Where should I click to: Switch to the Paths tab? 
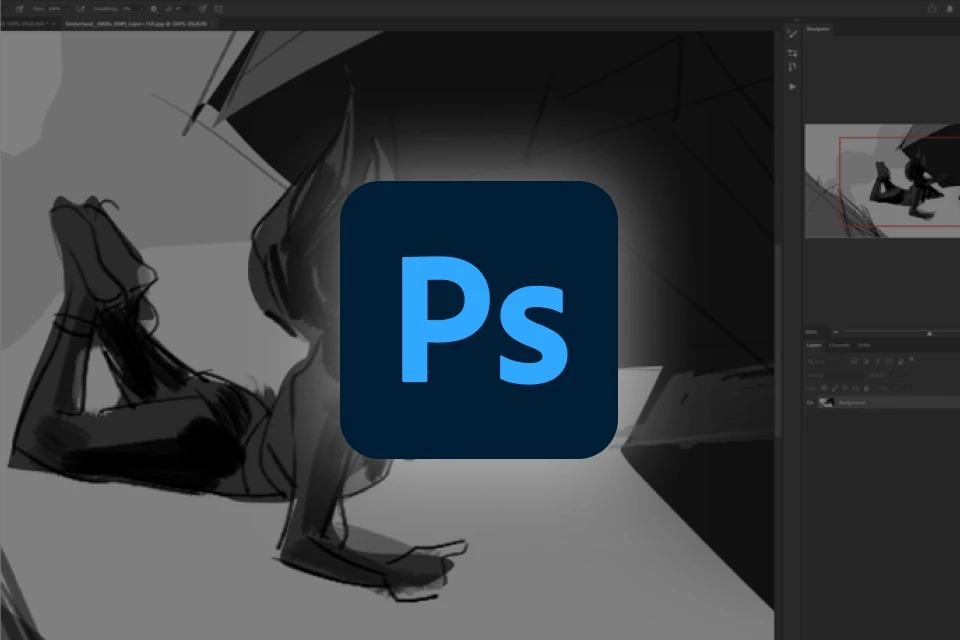[864, 345]
